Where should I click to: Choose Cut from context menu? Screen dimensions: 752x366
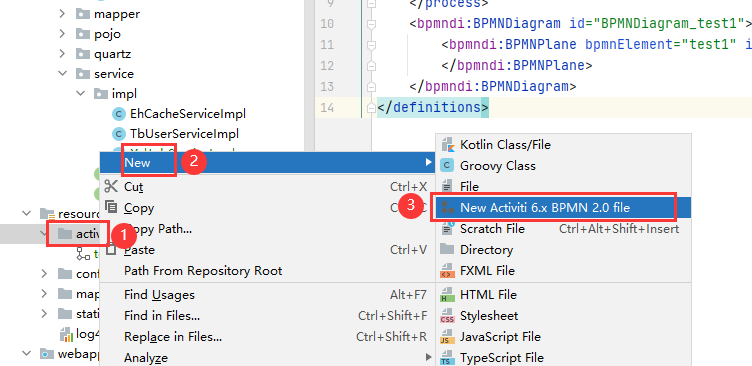(268, 187)
